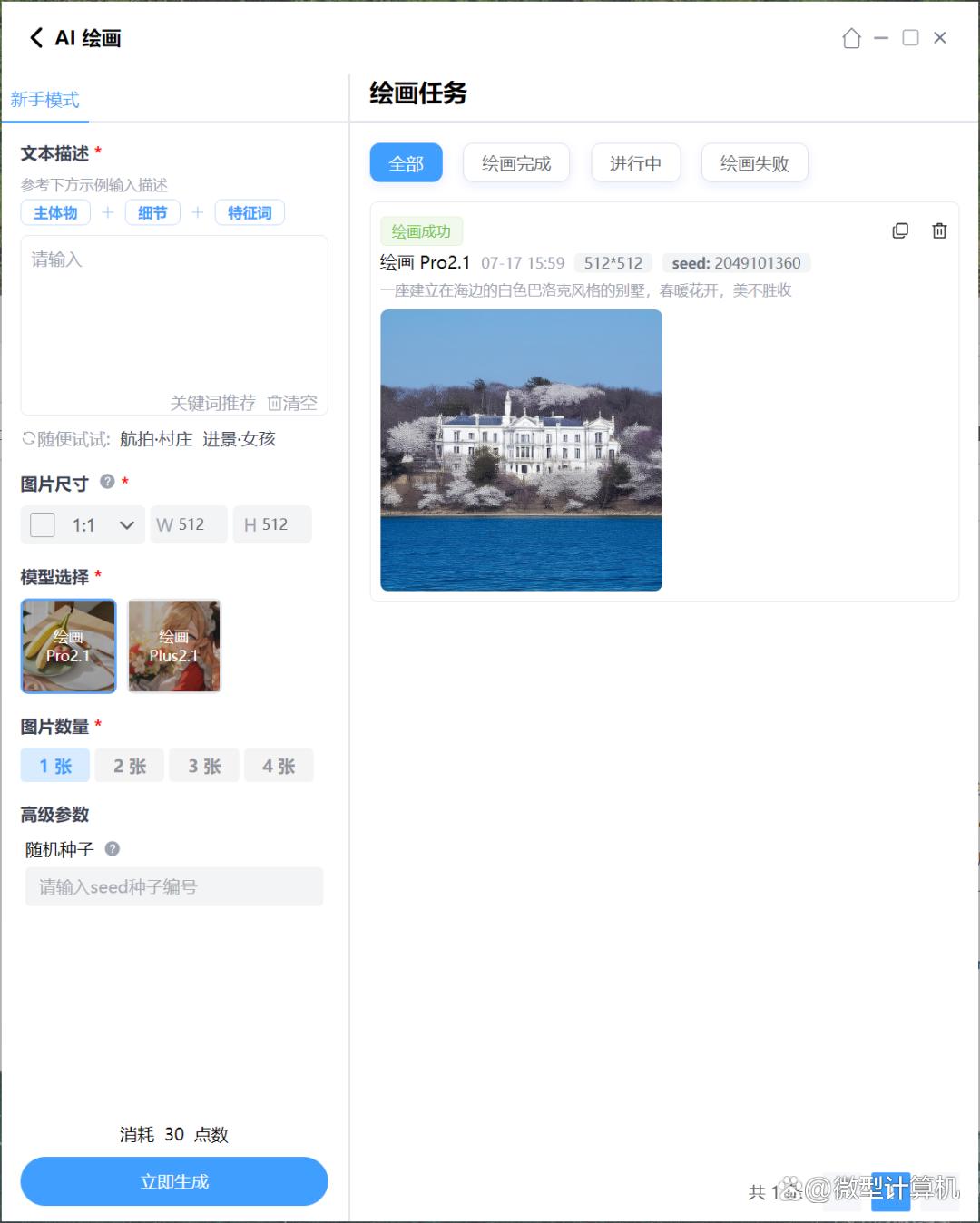The image size is (980, 1223).
Task: Try the 航拍·村庄 sample prompt
Action: tap(156, 439)
